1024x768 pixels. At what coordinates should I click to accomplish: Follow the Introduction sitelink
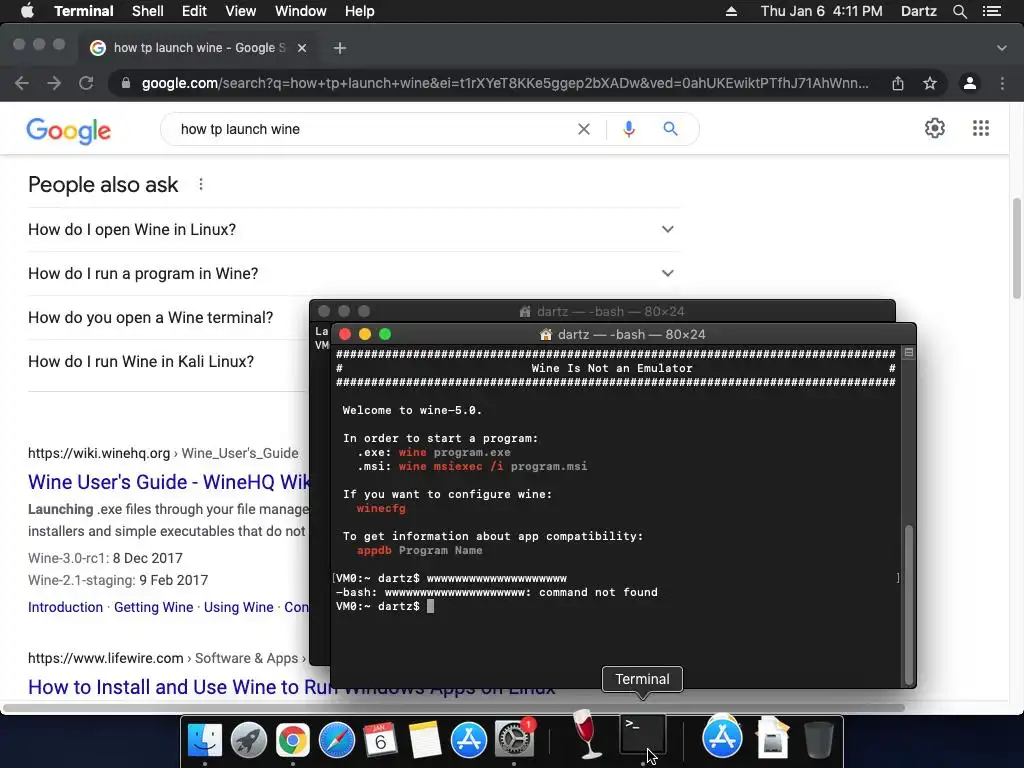coord(65,607)
